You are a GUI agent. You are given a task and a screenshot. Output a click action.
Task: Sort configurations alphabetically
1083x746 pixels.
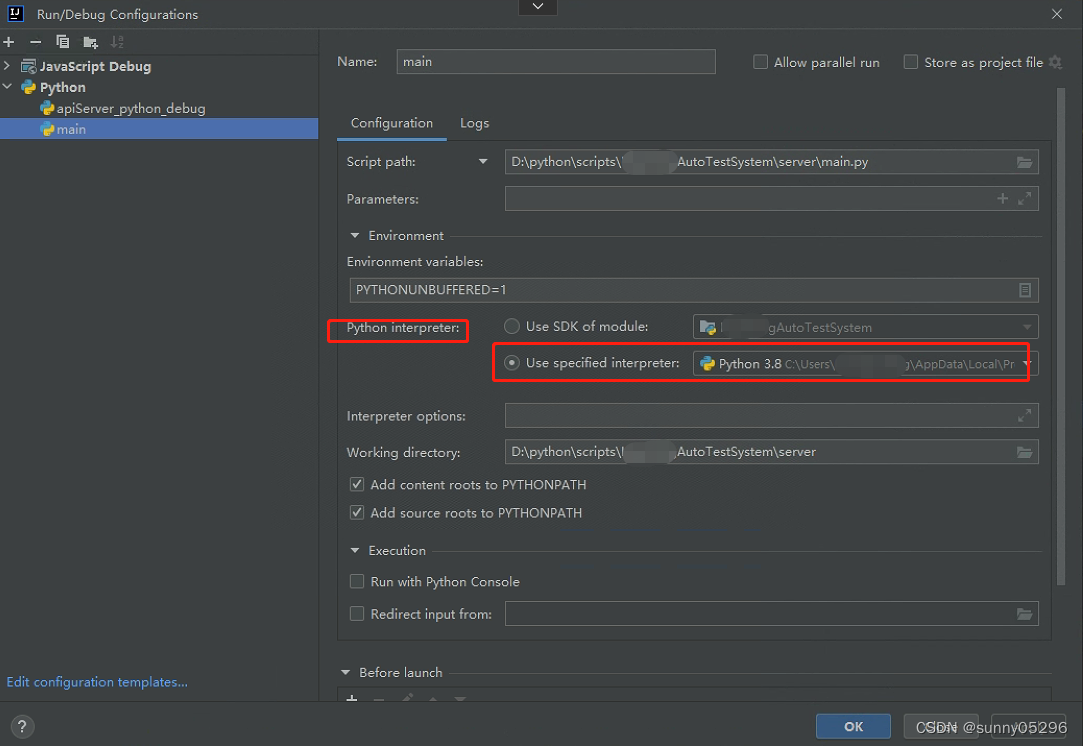point(116,42)
